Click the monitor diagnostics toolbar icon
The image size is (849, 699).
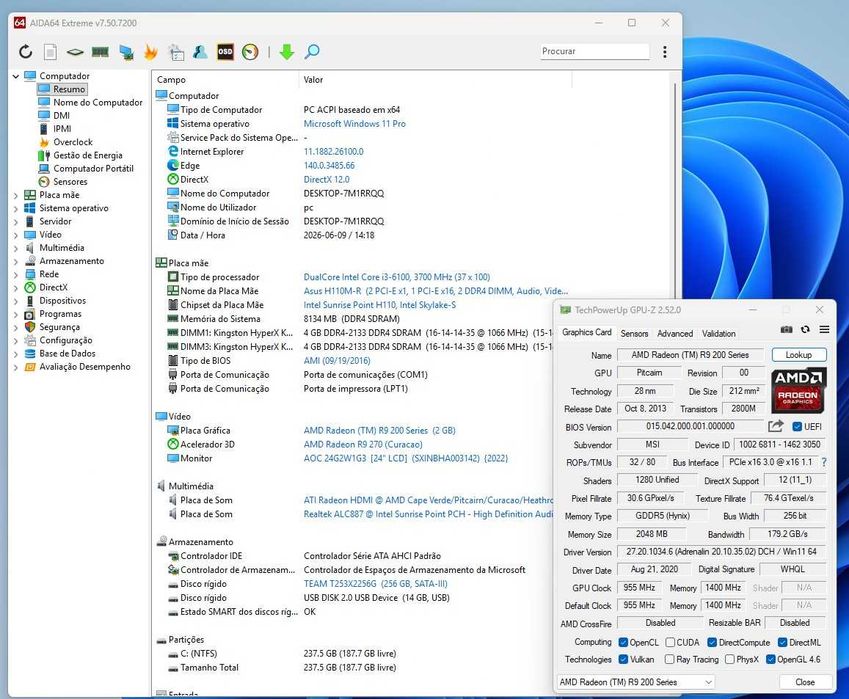click(127, 53)
